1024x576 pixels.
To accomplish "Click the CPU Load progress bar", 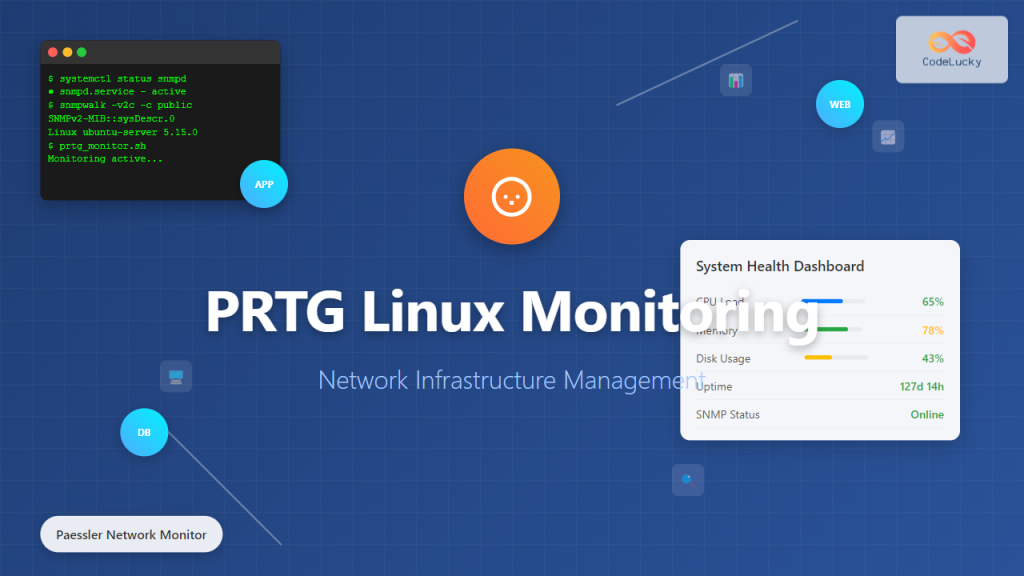I will pos(831,301).
